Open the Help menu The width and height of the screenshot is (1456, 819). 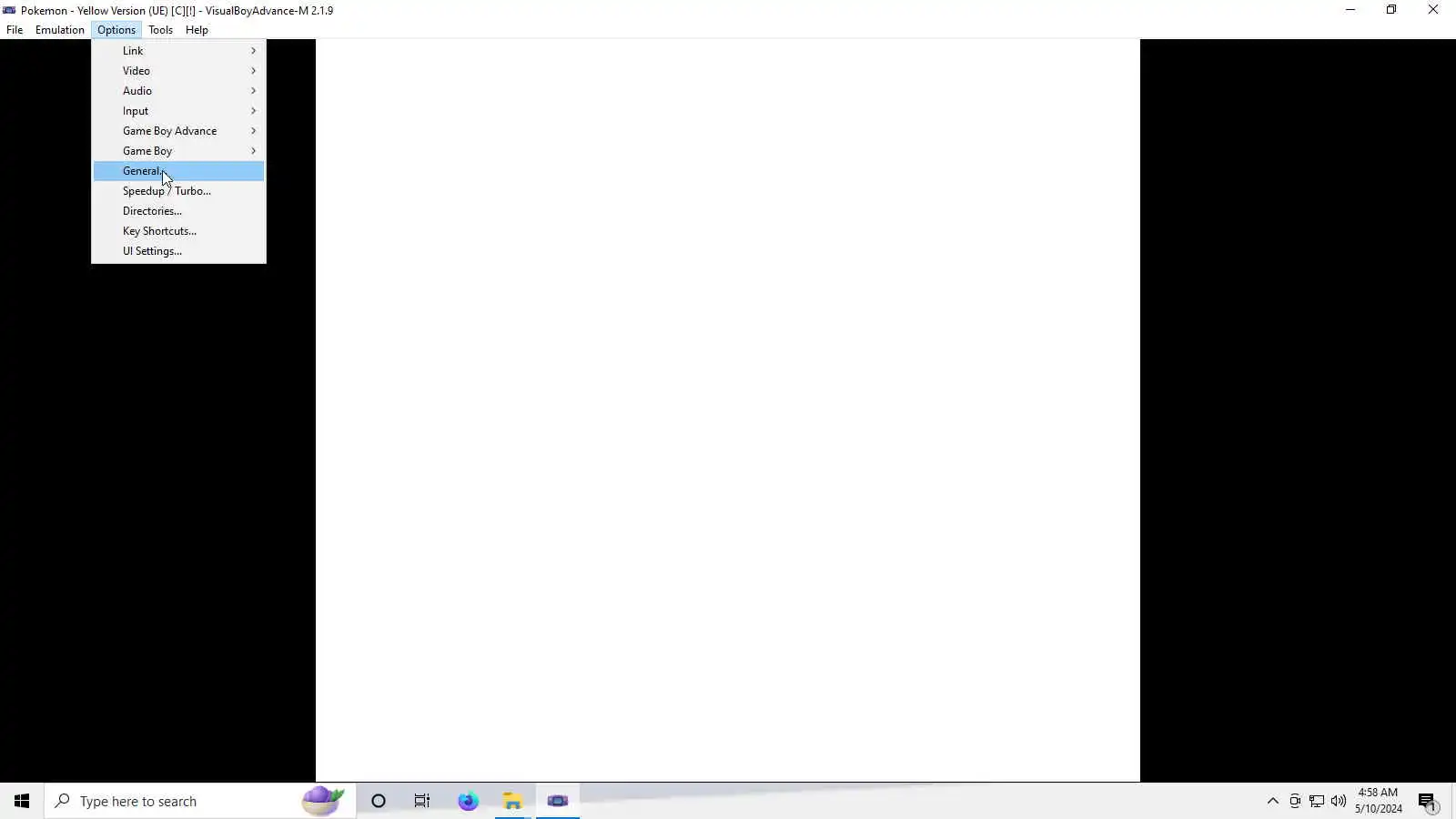(x=197, y=30)
